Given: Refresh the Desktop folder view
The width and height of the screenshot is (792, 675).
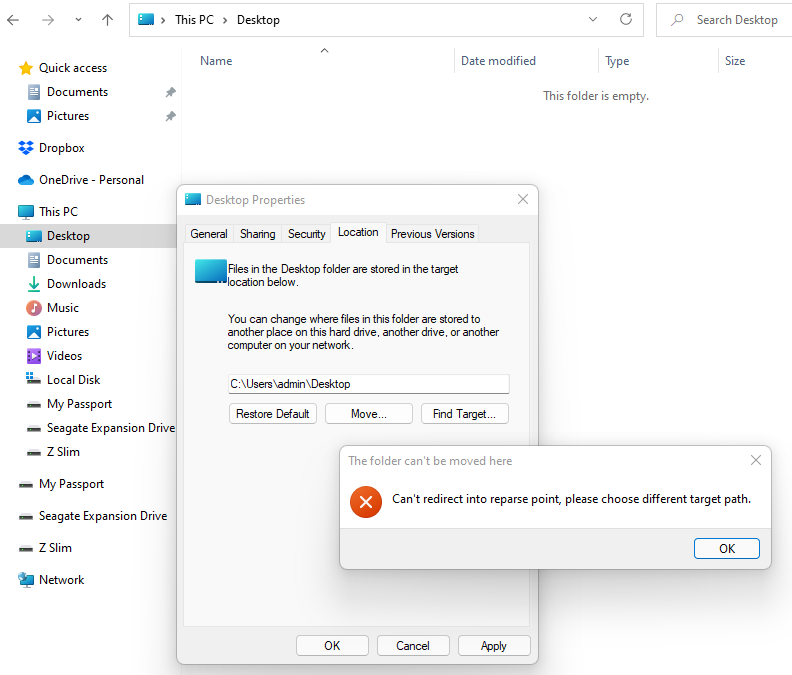Looking at the screenshot, I should pos(626,19).
